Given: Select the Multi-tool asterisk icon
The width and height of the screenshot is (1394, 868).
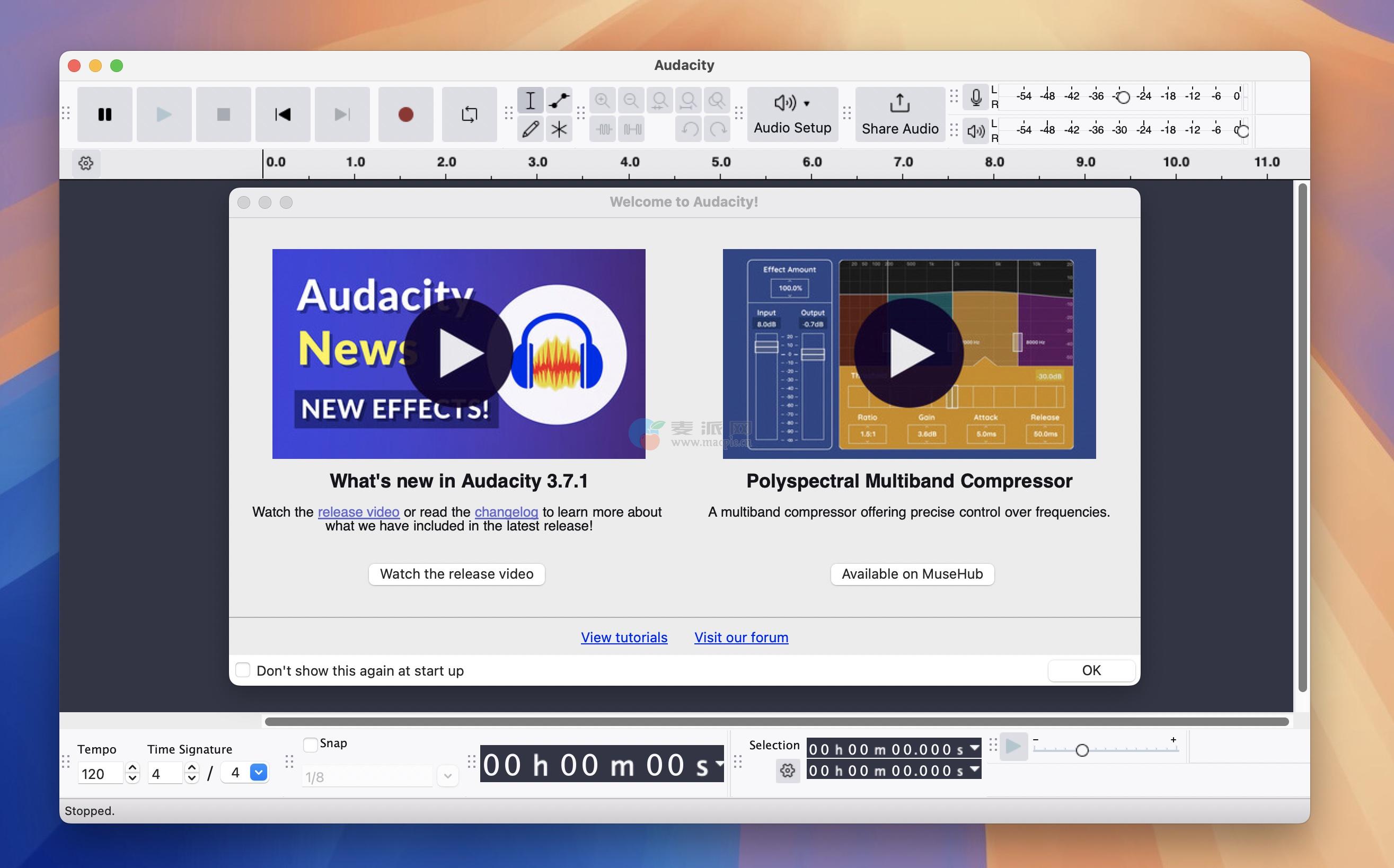Looking at the screenshot, I should click(559, 129).
